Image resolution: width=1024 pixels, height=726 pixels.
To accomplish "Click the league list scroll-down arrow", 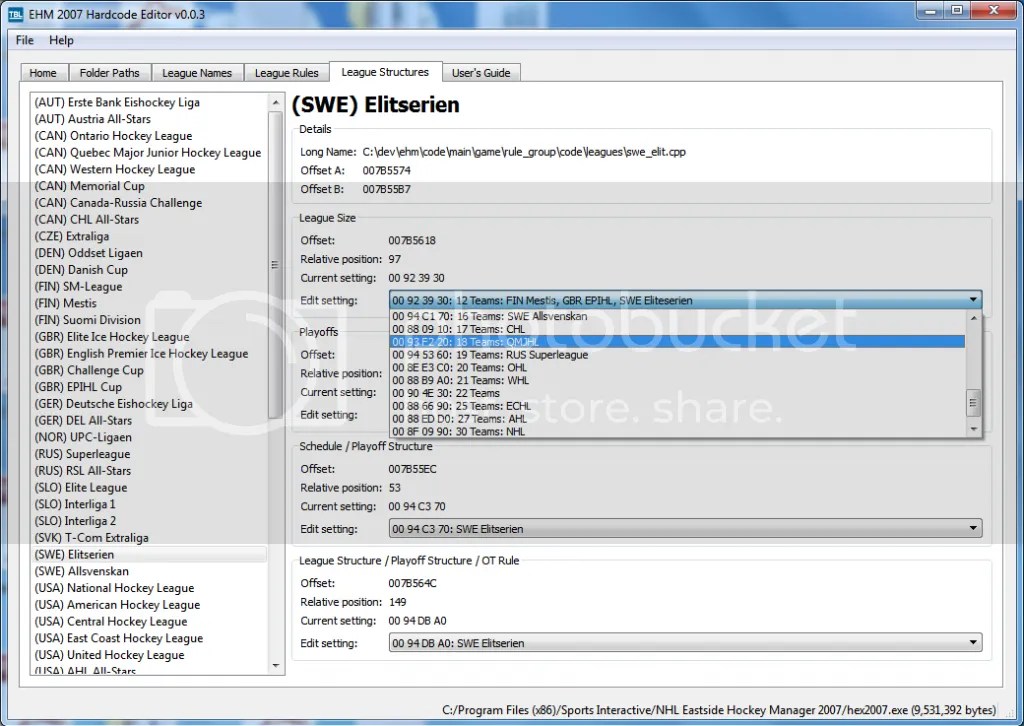I will tap(276, 665).
